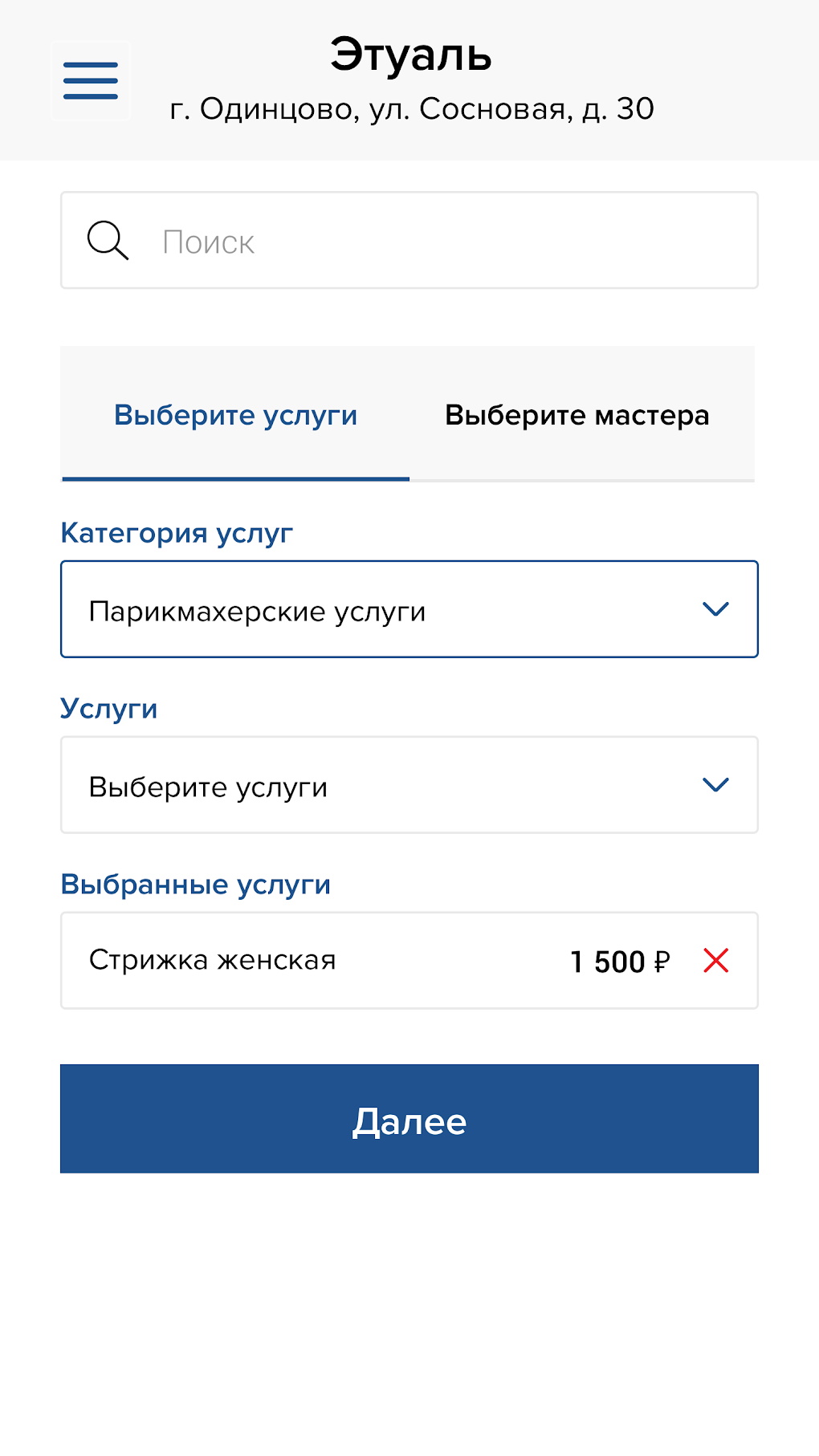Click the ruble sign next to the price

(x=662, y=961)
